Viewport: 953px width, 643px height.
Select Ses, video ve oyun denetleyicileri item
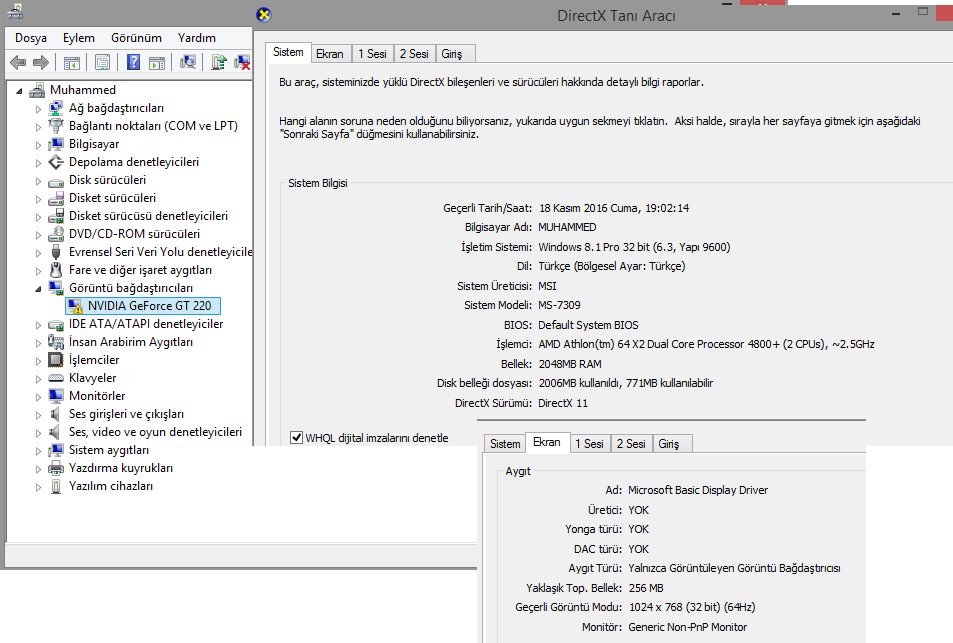pyautogui.click(x=156, y=432)
